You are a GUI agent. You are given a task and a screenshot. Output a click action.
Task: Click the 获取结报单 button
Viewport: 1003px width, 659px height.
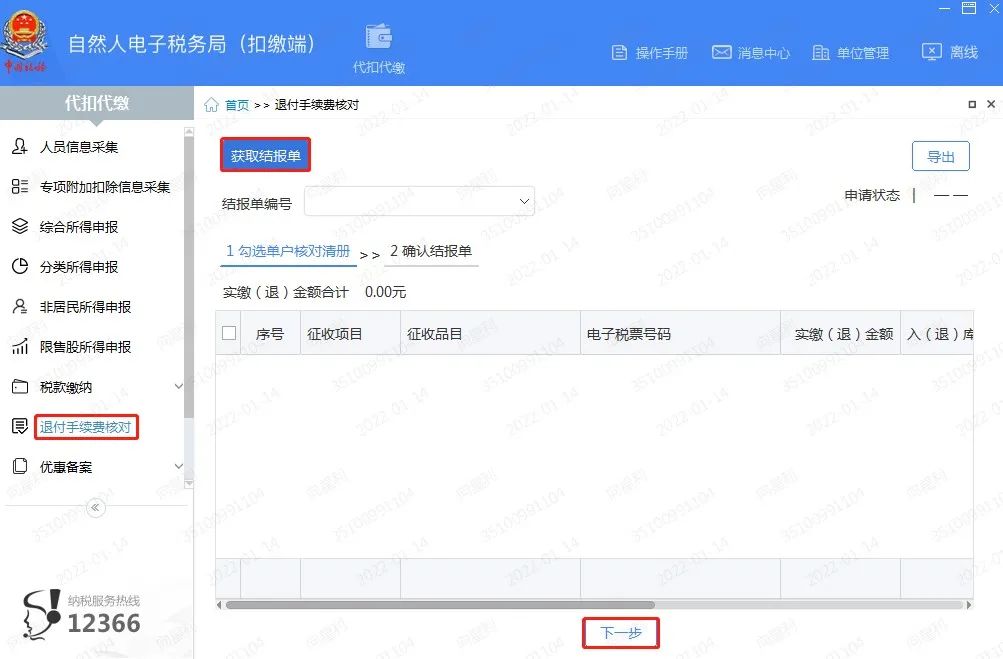(x=264, y=154)
